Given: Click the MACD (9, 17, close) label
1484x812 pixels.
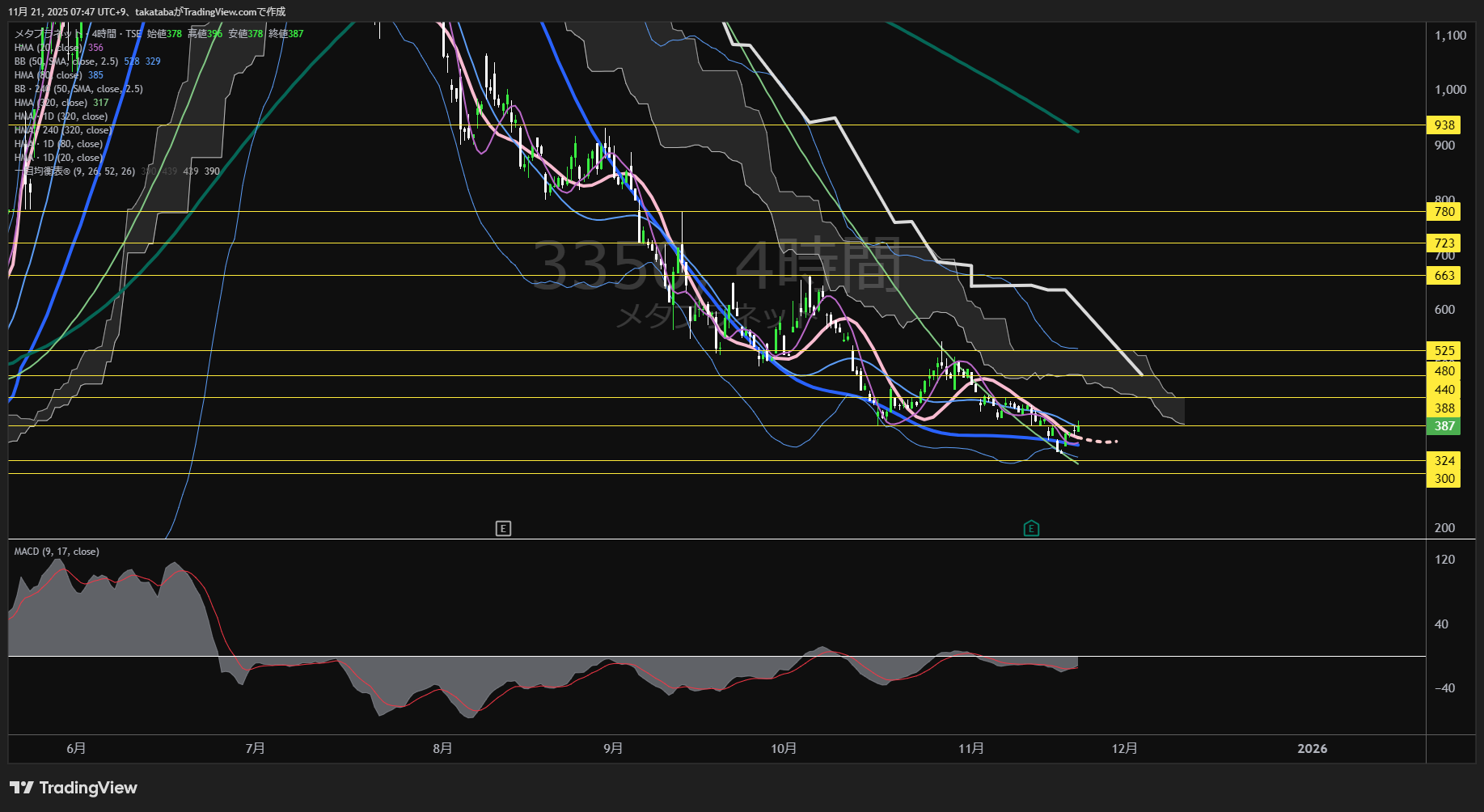Looking at the screenshot, I should click(x=57, y=552).
